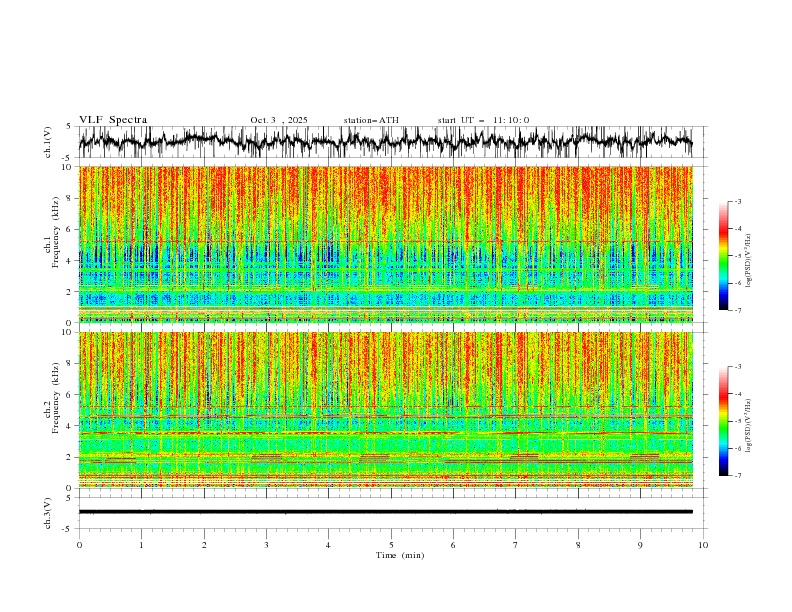
Task: Click the "-7" tick on ch.1 colorbar
Action: point(737,310)
